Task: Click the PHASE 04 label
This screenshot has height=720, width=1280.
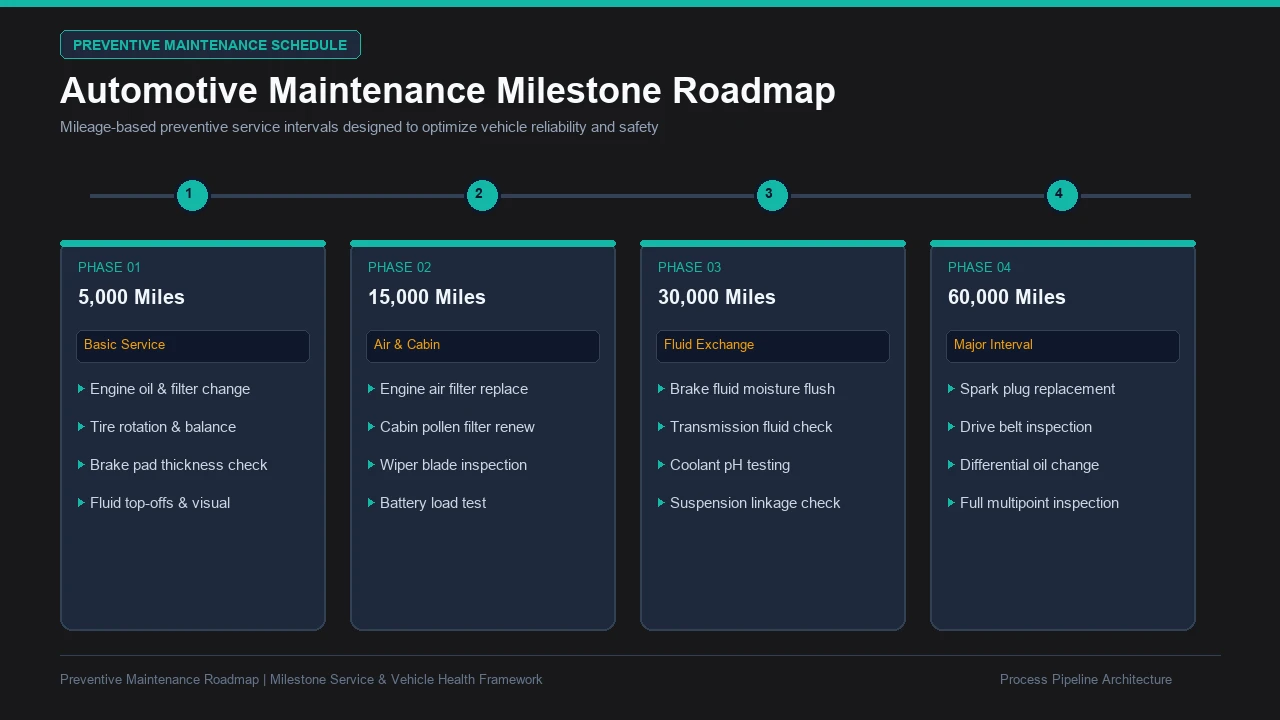Action: (979, 267)
